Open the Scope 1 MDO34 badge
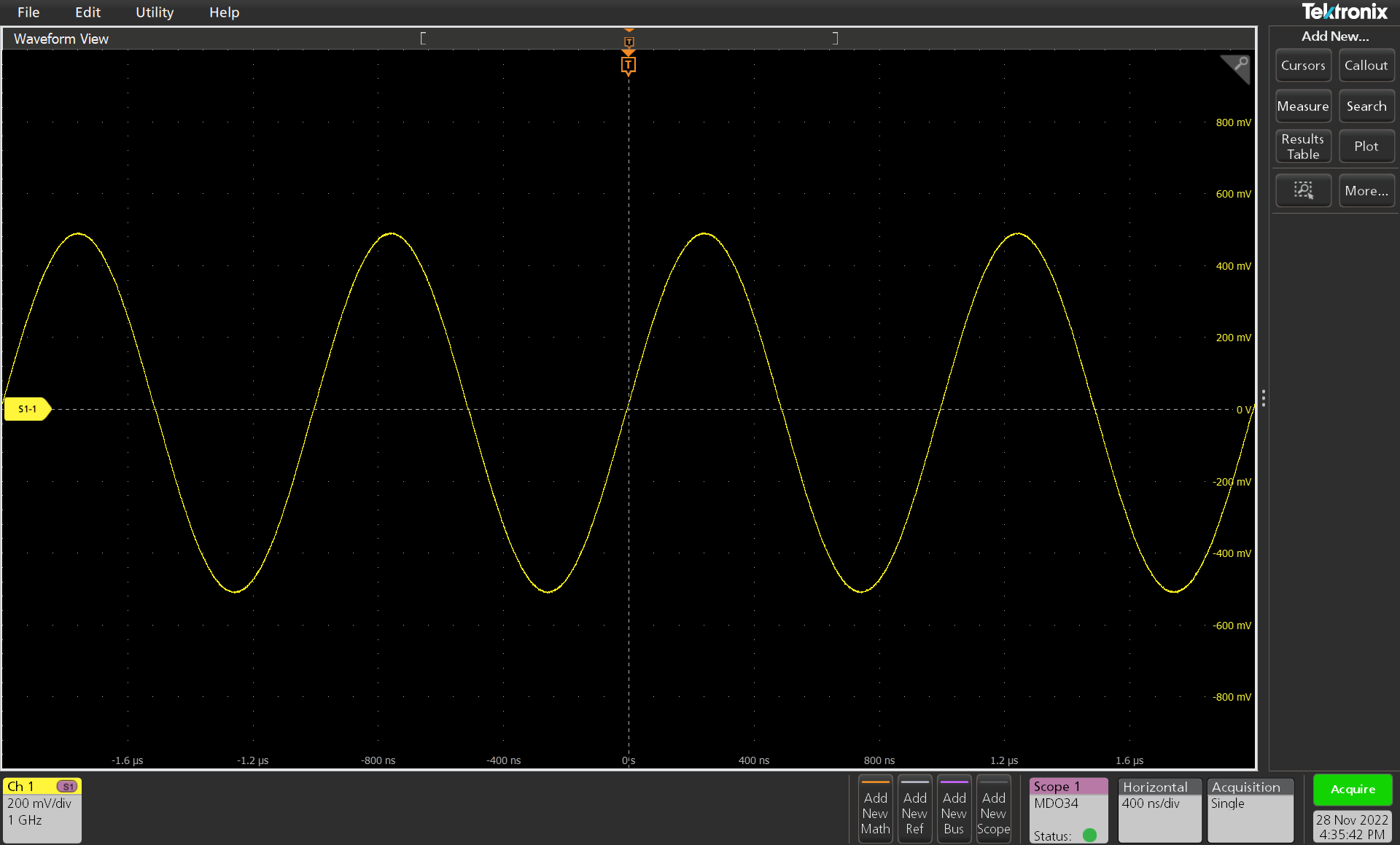This screenshot has height=845, width=1400. 1068,810
